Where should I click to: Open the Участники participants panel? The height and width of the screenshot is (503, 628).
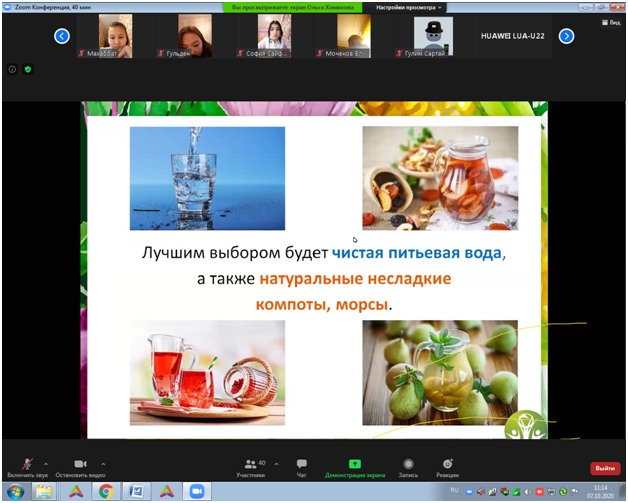pyautogui.click(x=251, y=465)
